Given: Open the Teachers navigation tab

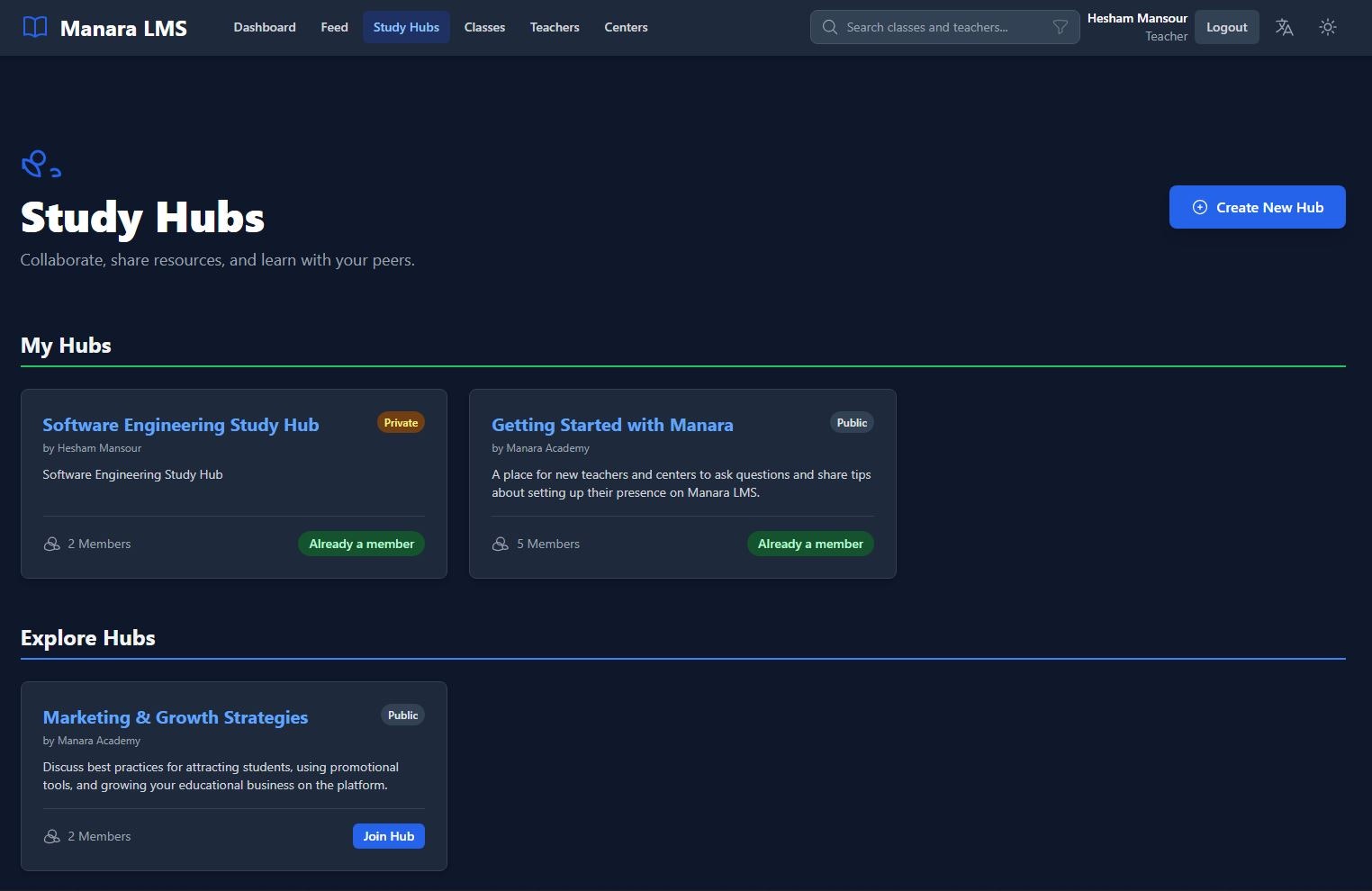Looking at the screenshot, I should [x=554, y=27].
